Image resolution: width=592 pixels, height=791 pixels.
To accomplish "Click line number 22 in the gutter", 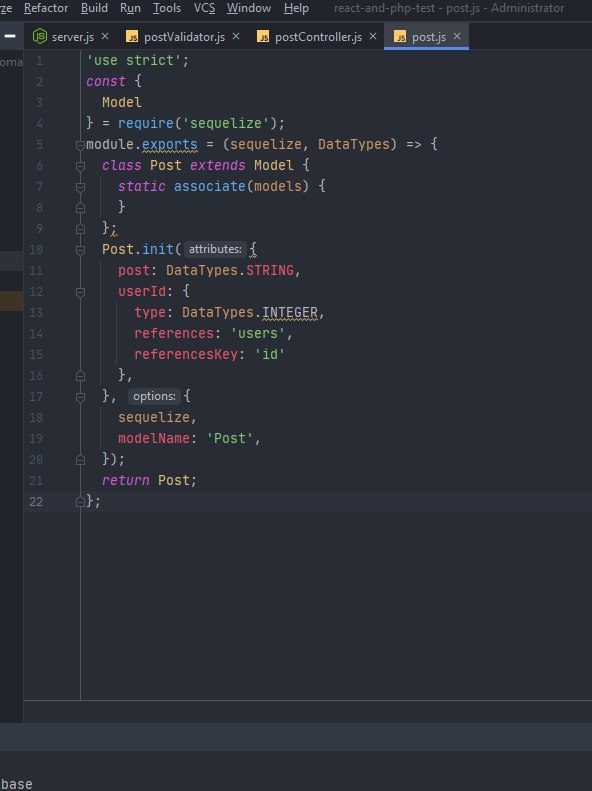I will pyautogui.click(x=36, y=501).
